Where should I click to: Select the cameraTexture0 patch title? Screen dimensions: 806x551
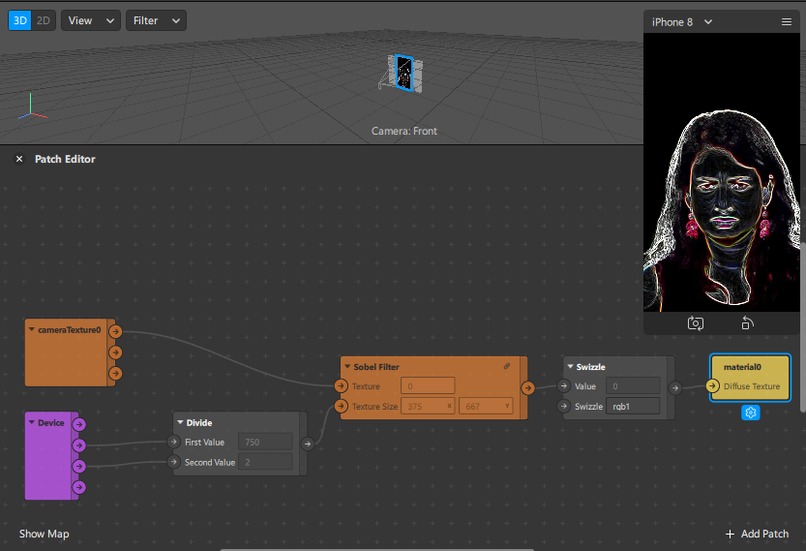(69, 330)
